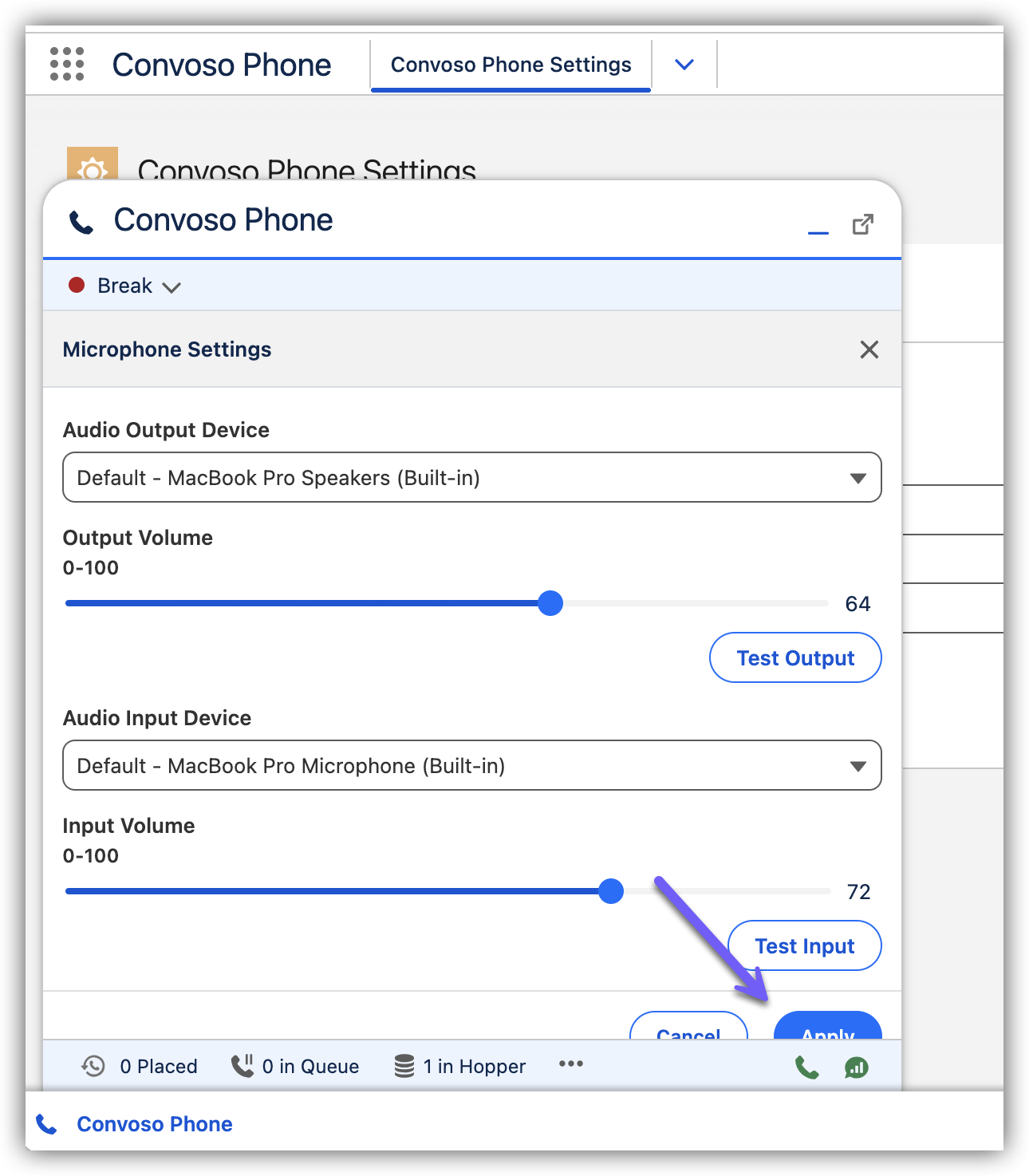1029x1176 pixels.
Task: Click the 0 in Queue indicator
Action: tap(295, 1066)
